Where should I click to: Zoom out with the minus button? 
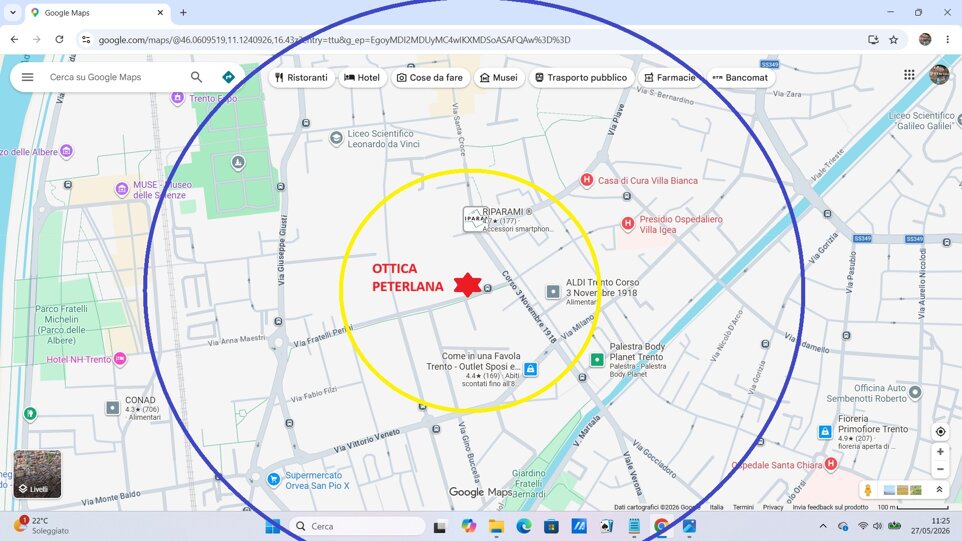point(940,470)
